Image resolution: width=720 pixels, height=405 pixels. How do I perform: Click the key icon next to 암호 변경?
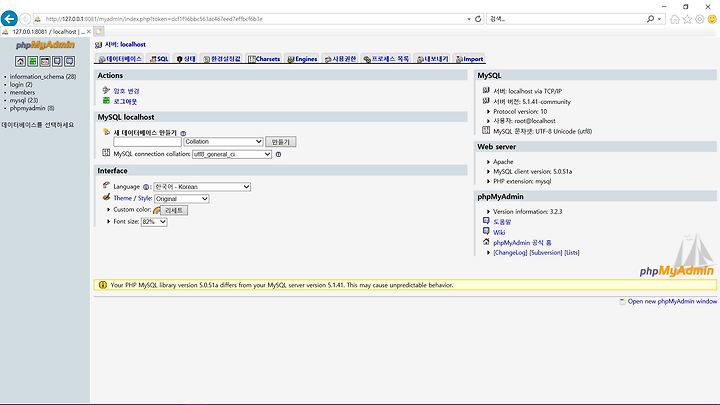point(106,90)
